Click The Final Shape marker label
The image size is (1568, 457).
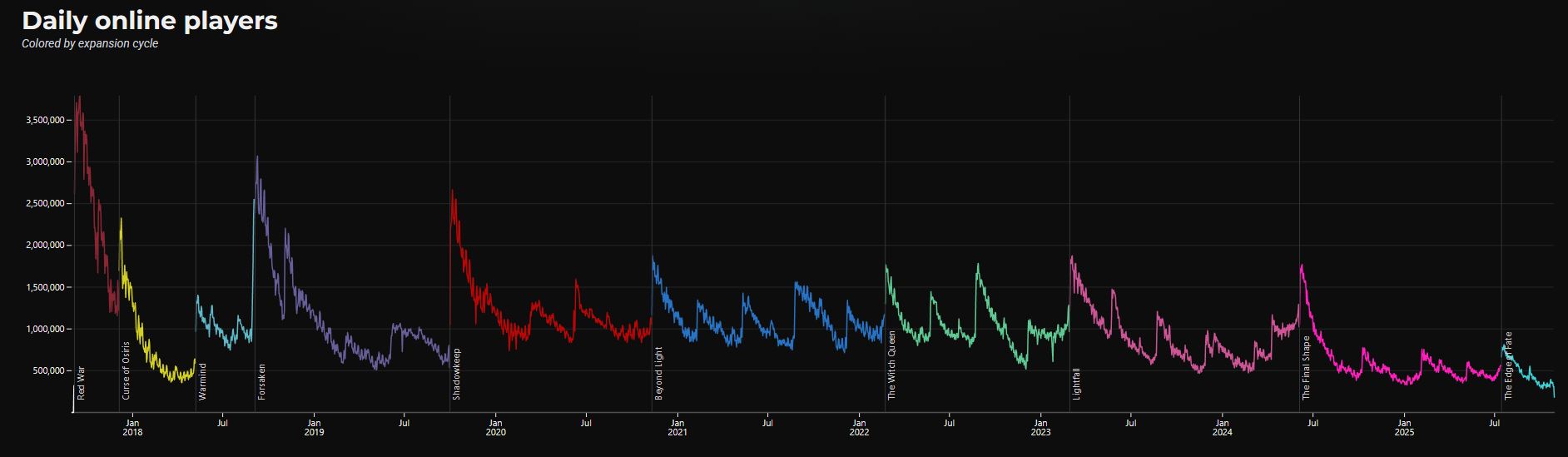[x=1307, y=368]
